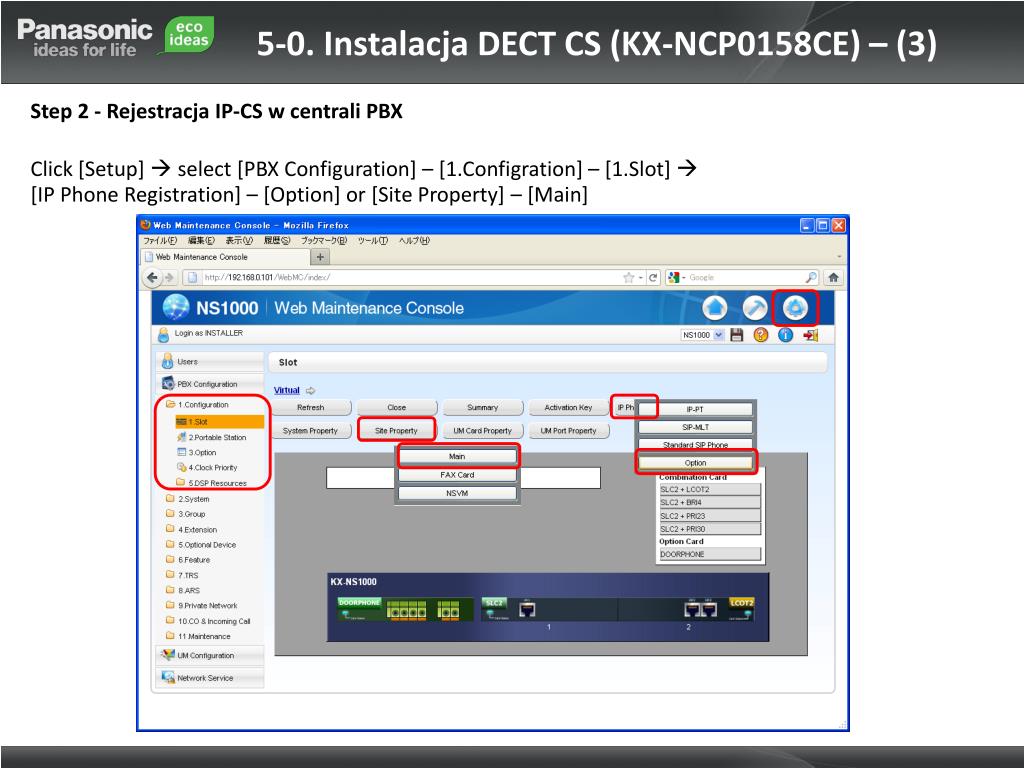Select 5.DSP Resources in tree
1024x768 pixels.
click(x=212, y=483)
